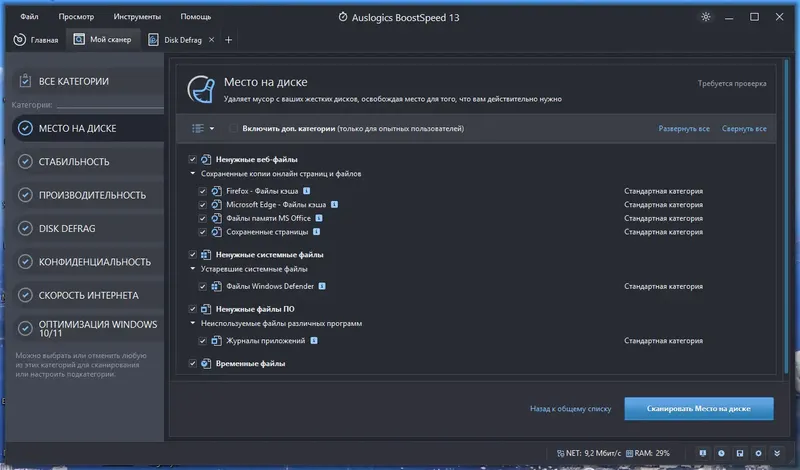Close the Disk Defrag tab

[211, 40]
